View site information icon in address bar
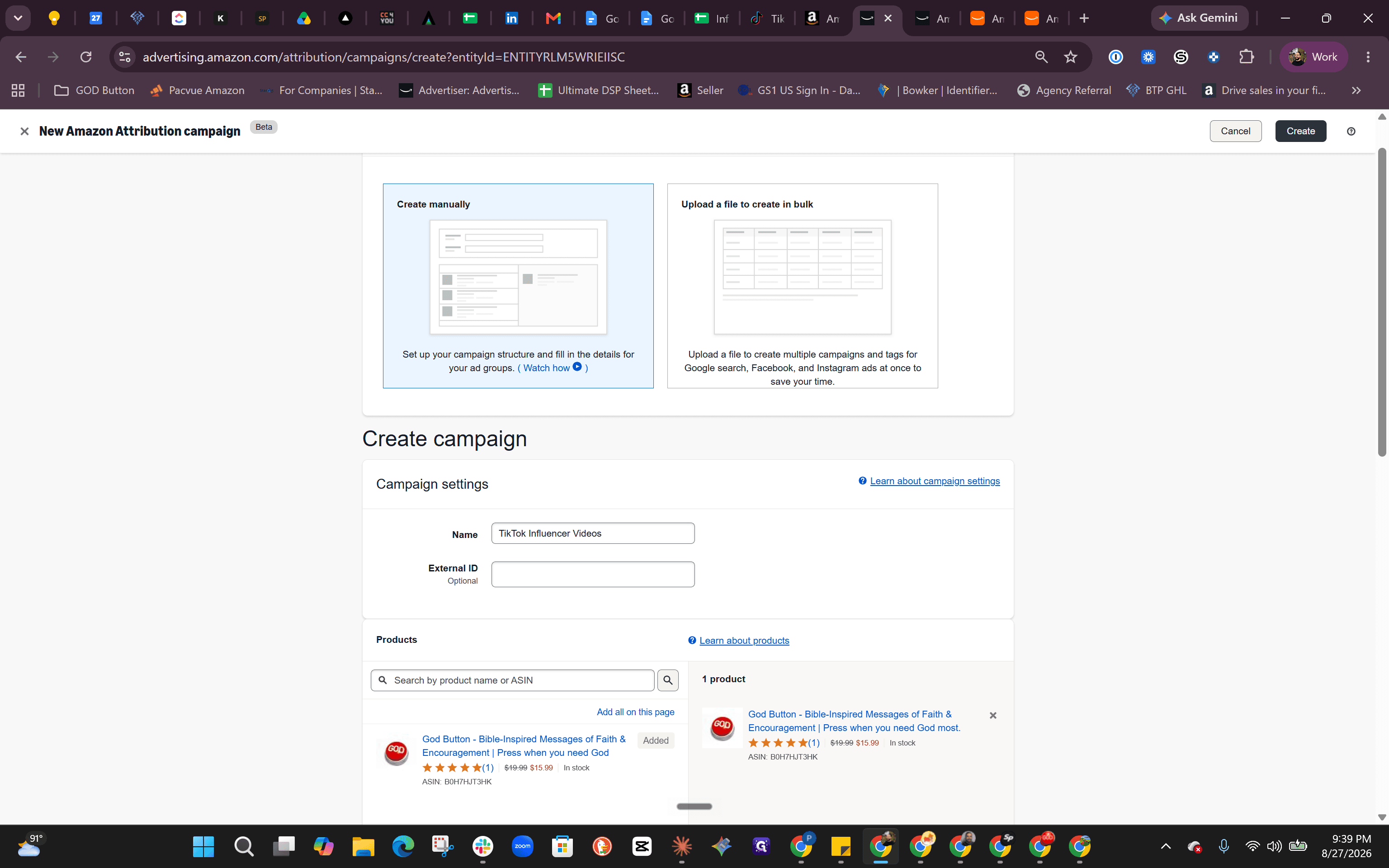The height and width of the screenshot is (868, 1389). pyautogui.click(x=124, y=57)
